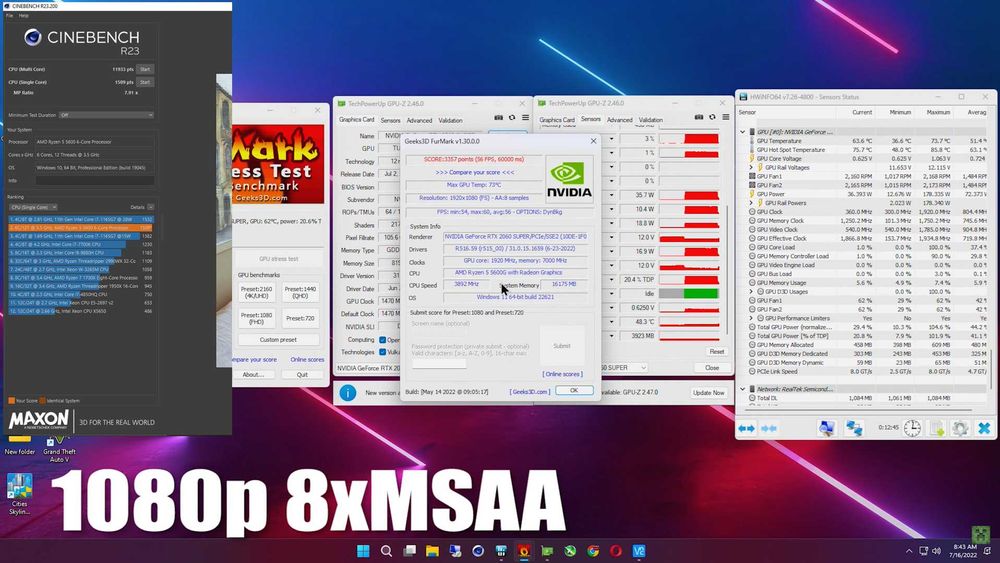Click the Preset:1080 (FHD) benchmark button
Image resolution: width=1000 pixels, height=563 pixels.
click(x=256, y=318)
